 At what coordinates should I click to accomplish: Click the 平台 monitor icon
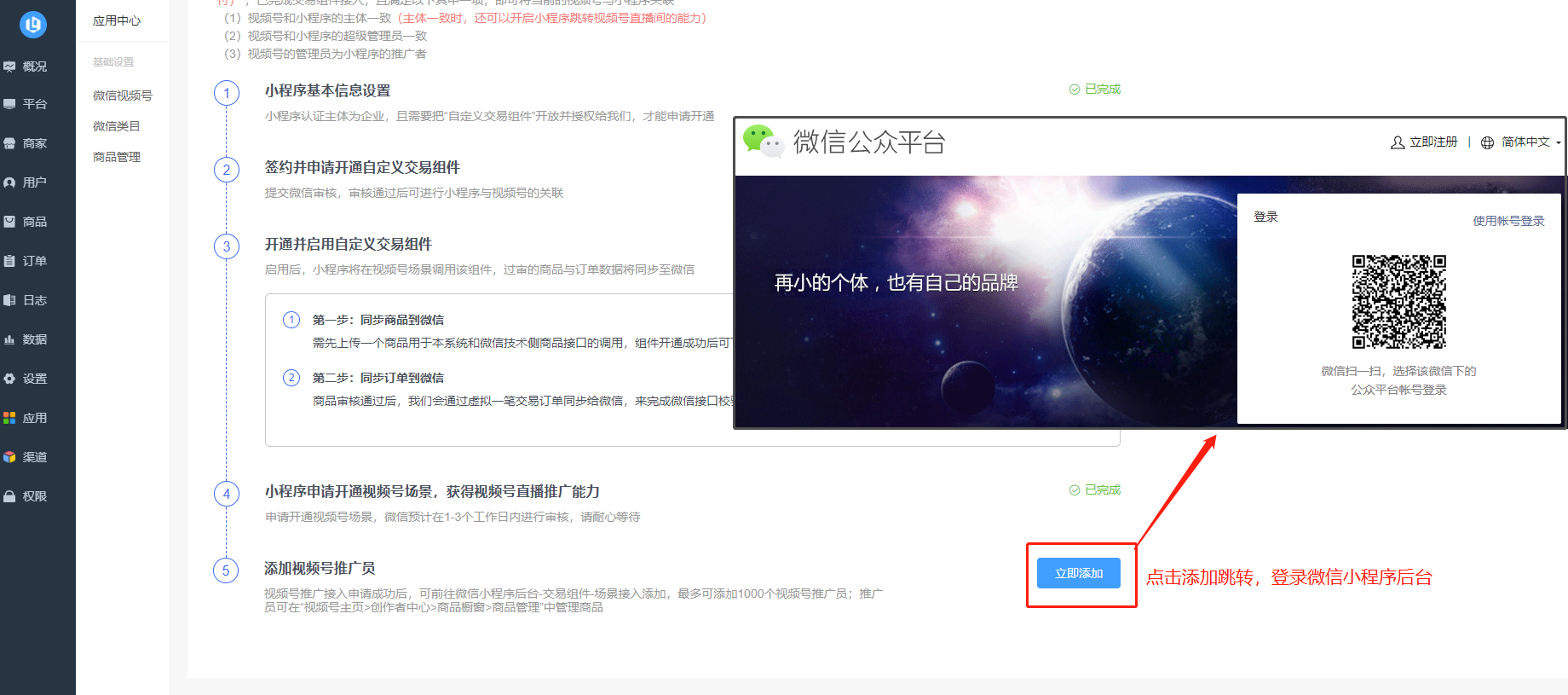click(x=9, y=104)
